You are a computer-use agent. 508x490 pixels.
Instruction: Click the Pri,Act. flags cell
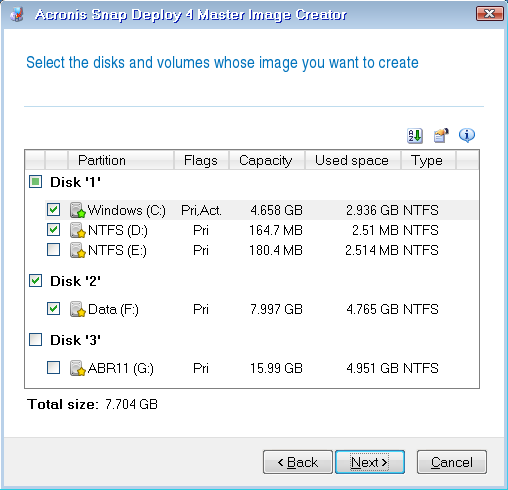(x=201, y=210)
